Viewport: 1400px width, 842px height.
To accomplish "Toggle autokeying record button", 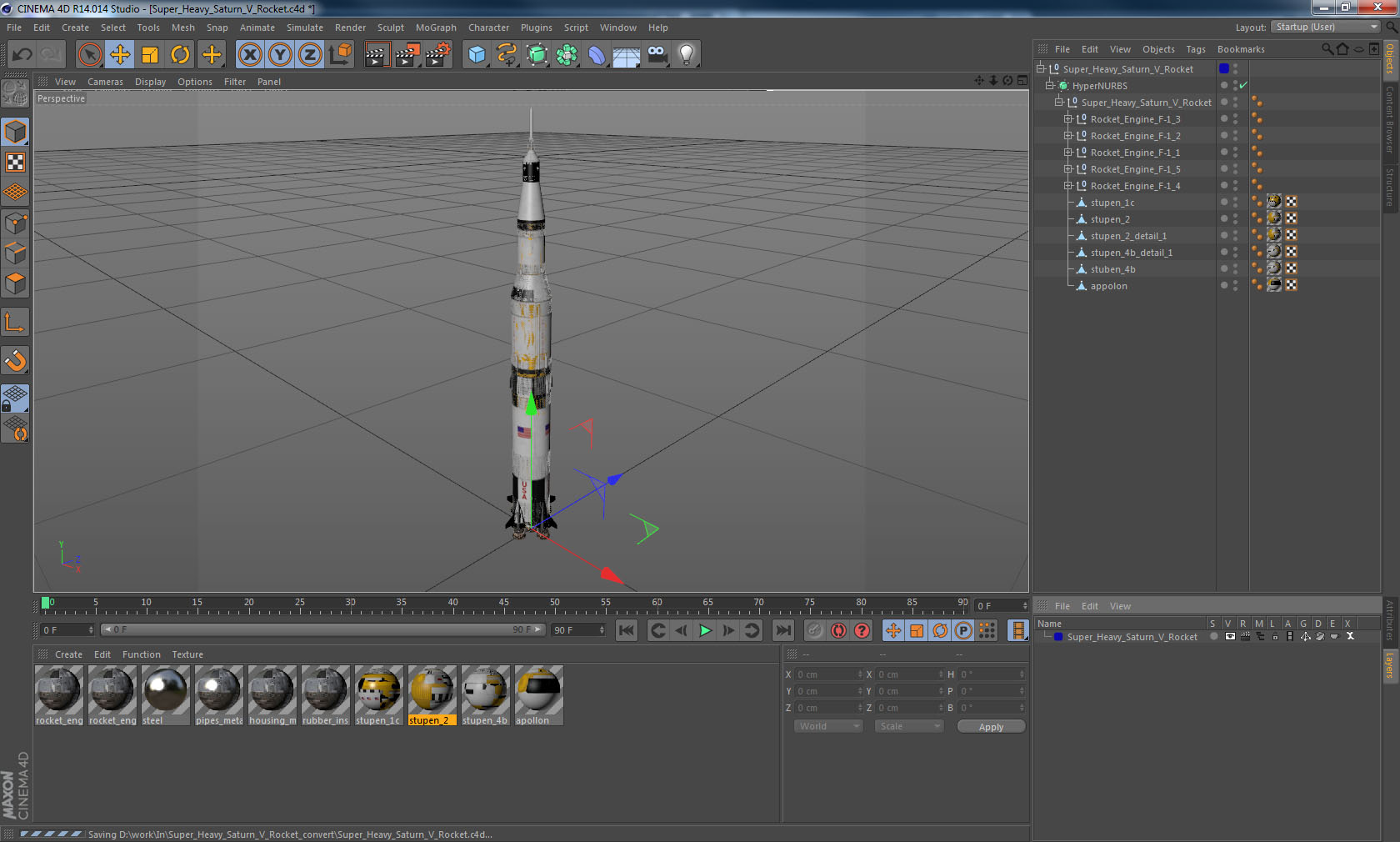I will coord(838,631).
